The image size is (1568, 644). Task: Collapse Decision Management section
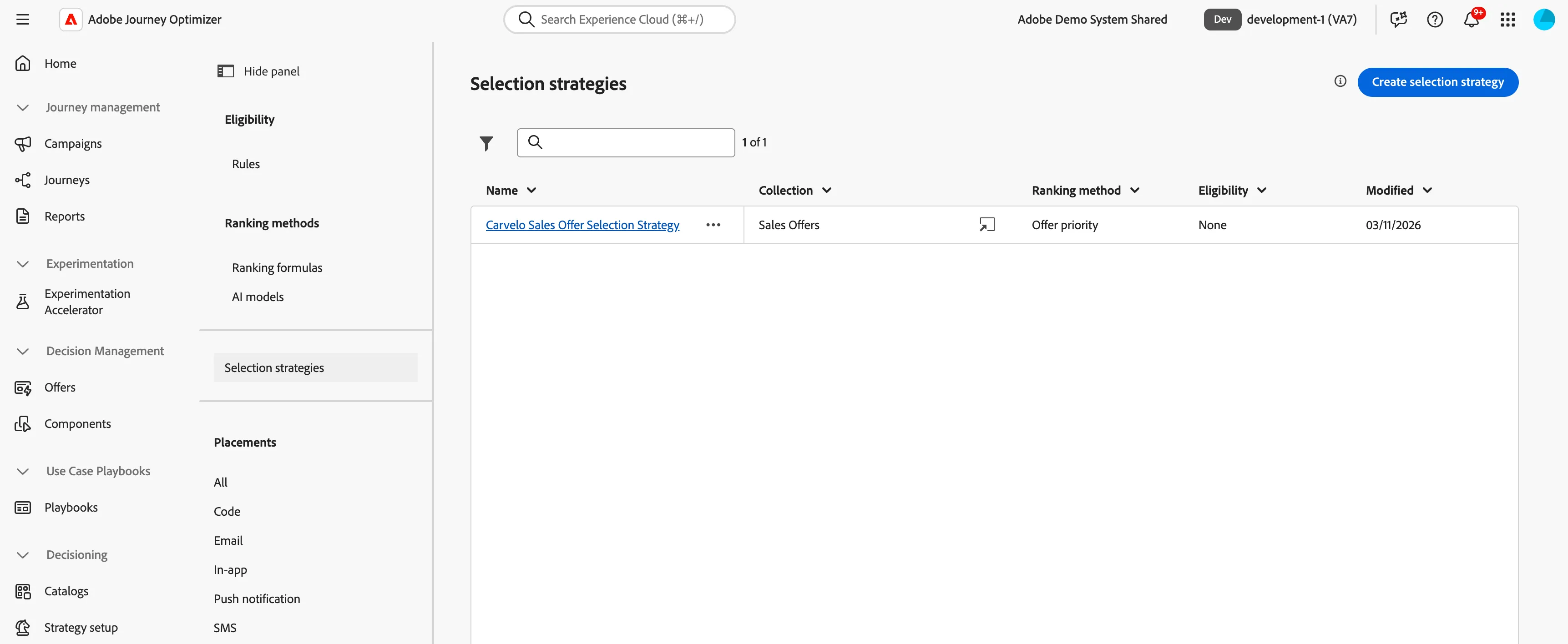click(x=22, y=352)
